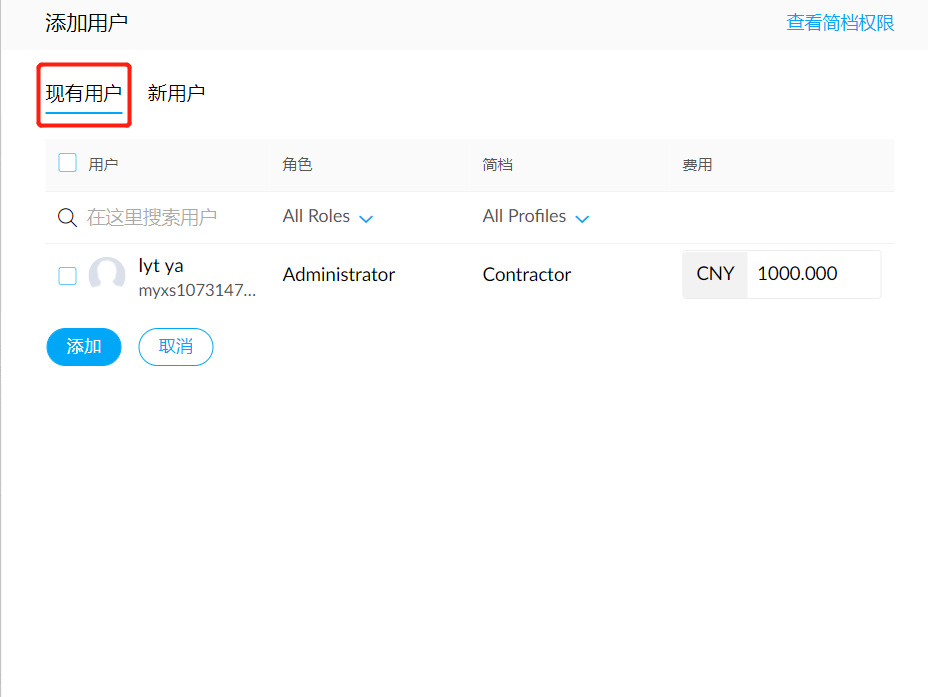Click the user name lyt ya
This screenshot has width=928, height=697.
click(x=161, y=266)
